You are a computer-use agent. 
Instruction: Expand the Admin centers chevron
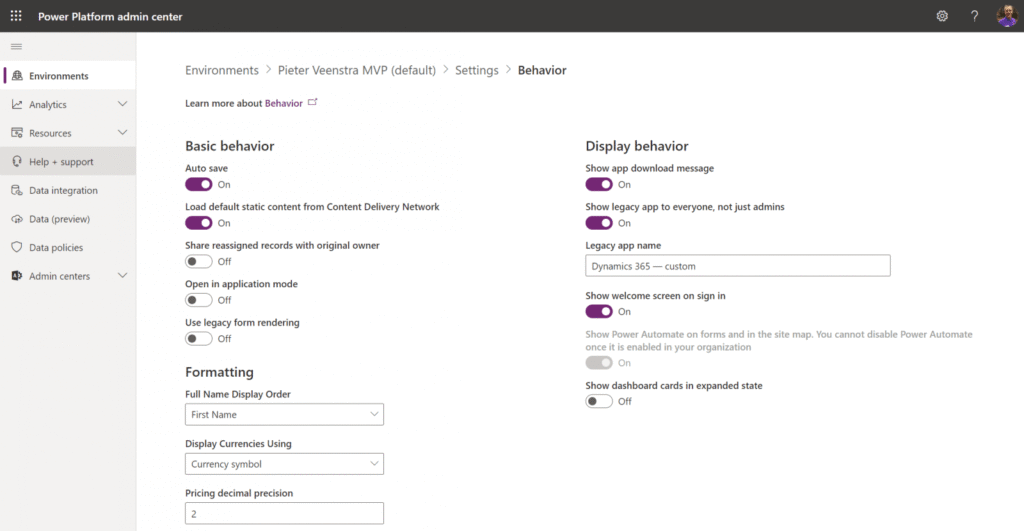coord(122,276)
